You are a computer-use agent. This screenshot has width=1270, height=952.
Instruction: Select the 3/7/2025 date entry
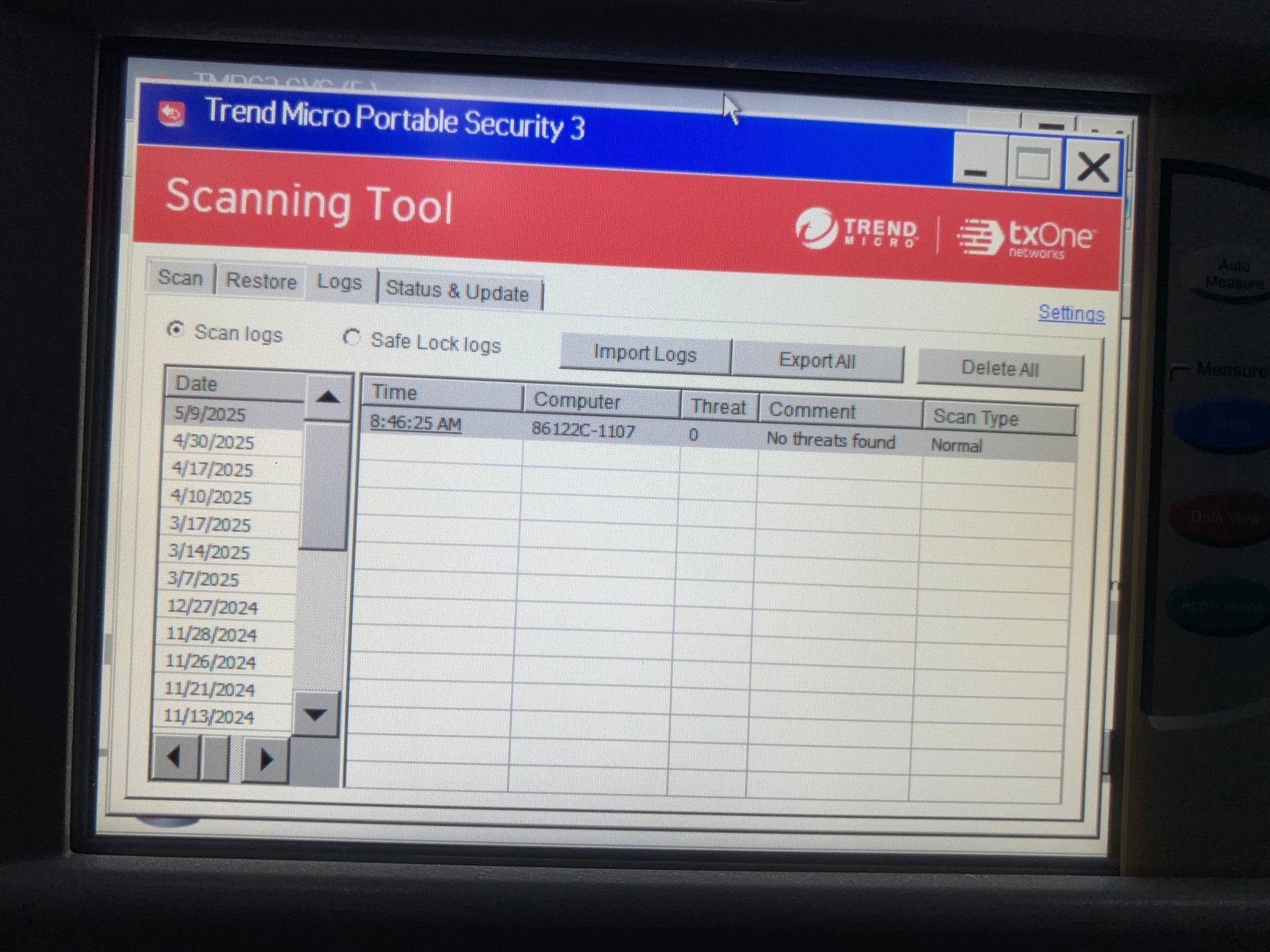(226, 579)
